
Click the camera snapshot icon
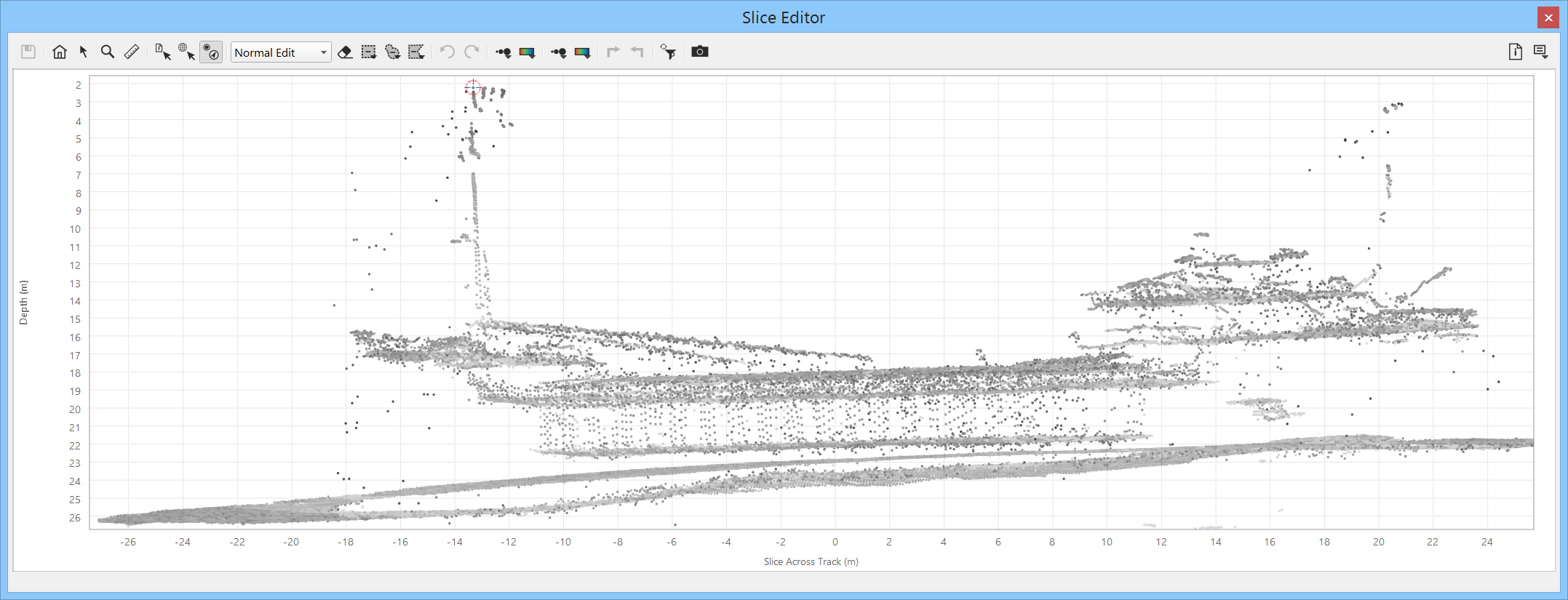tap(699, 52)
